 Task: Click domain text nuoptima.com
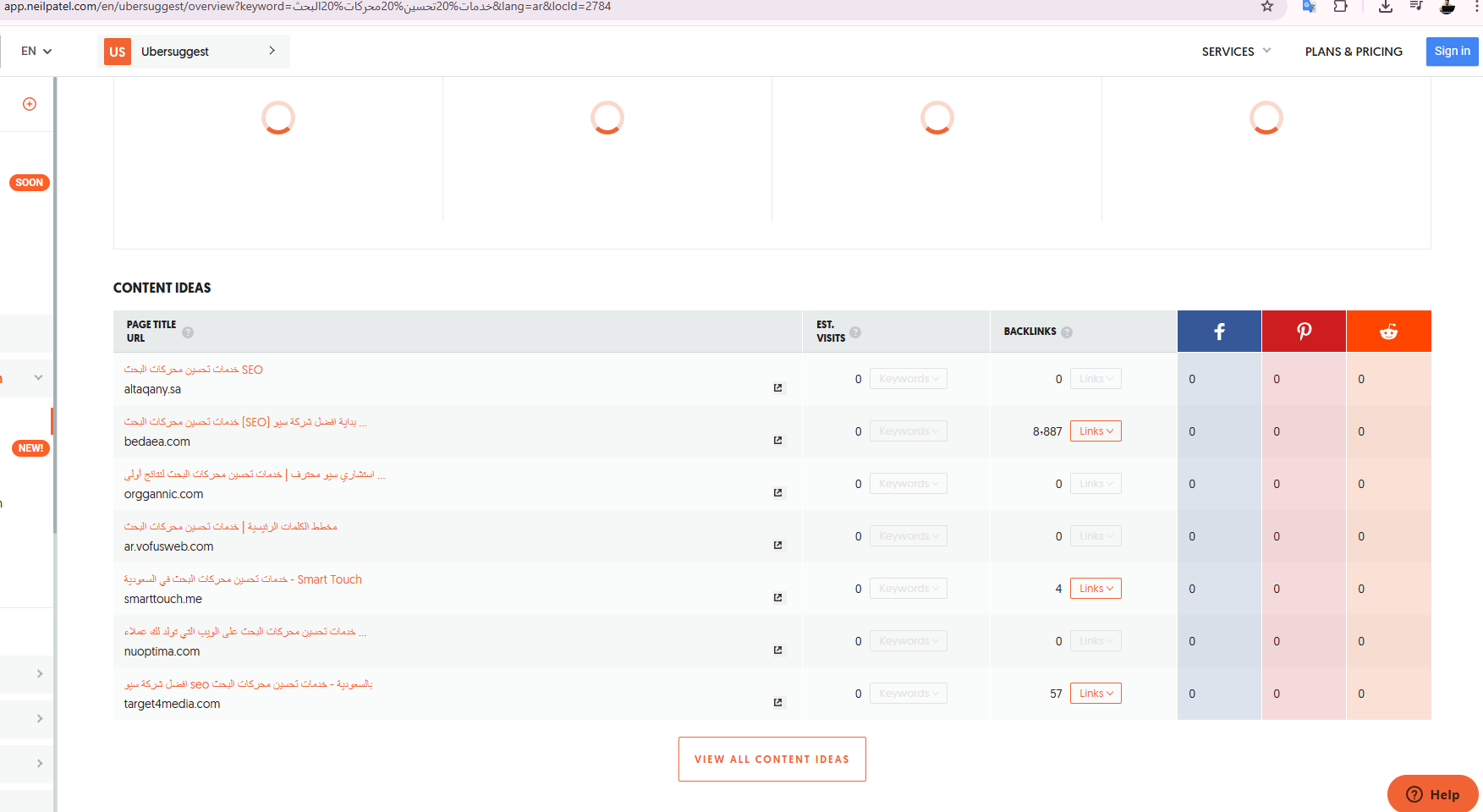click(162, 651)
